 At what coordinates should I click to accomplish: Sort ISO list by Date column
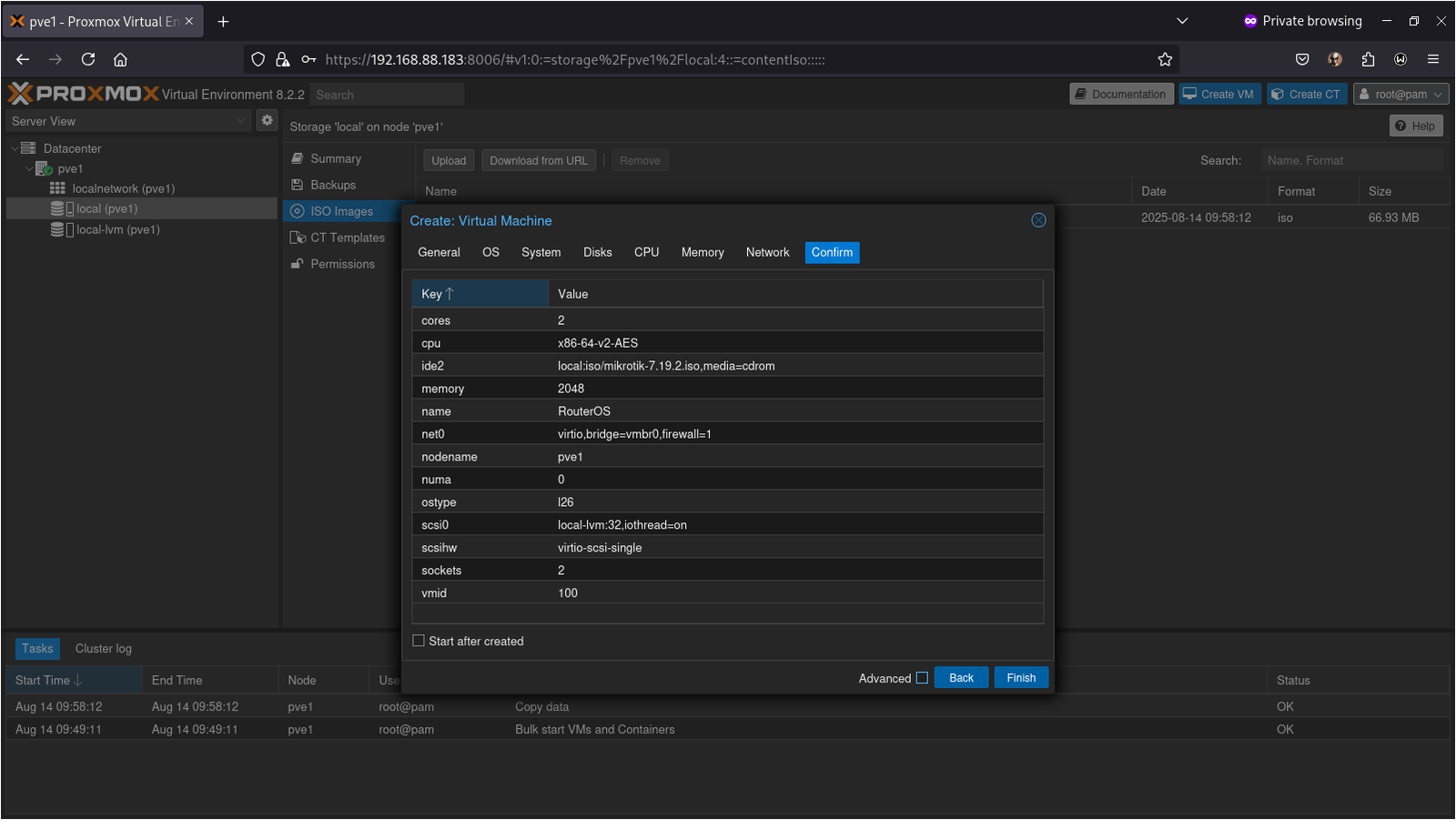point(1199,191)
